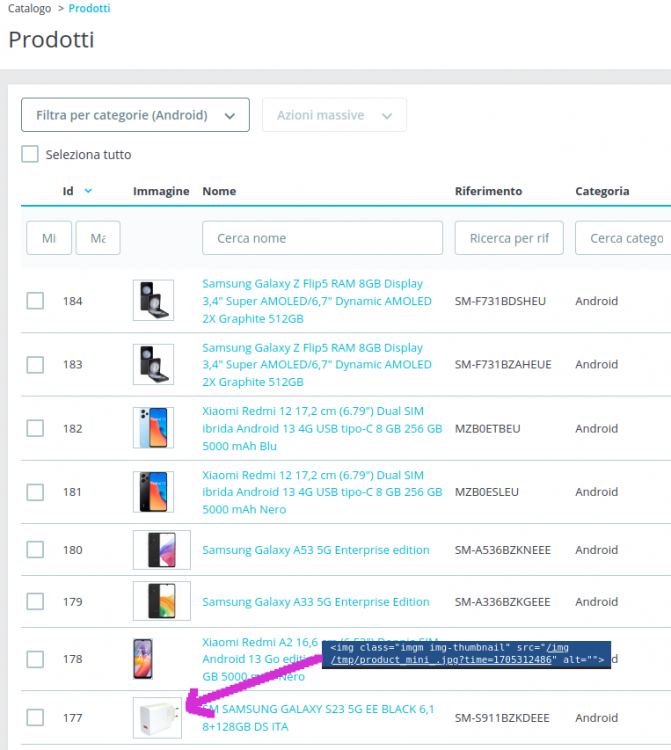The image size is (671, 750).
Task: Check the Seleziona tutto checkbox
Action: [x=30, y=154]
